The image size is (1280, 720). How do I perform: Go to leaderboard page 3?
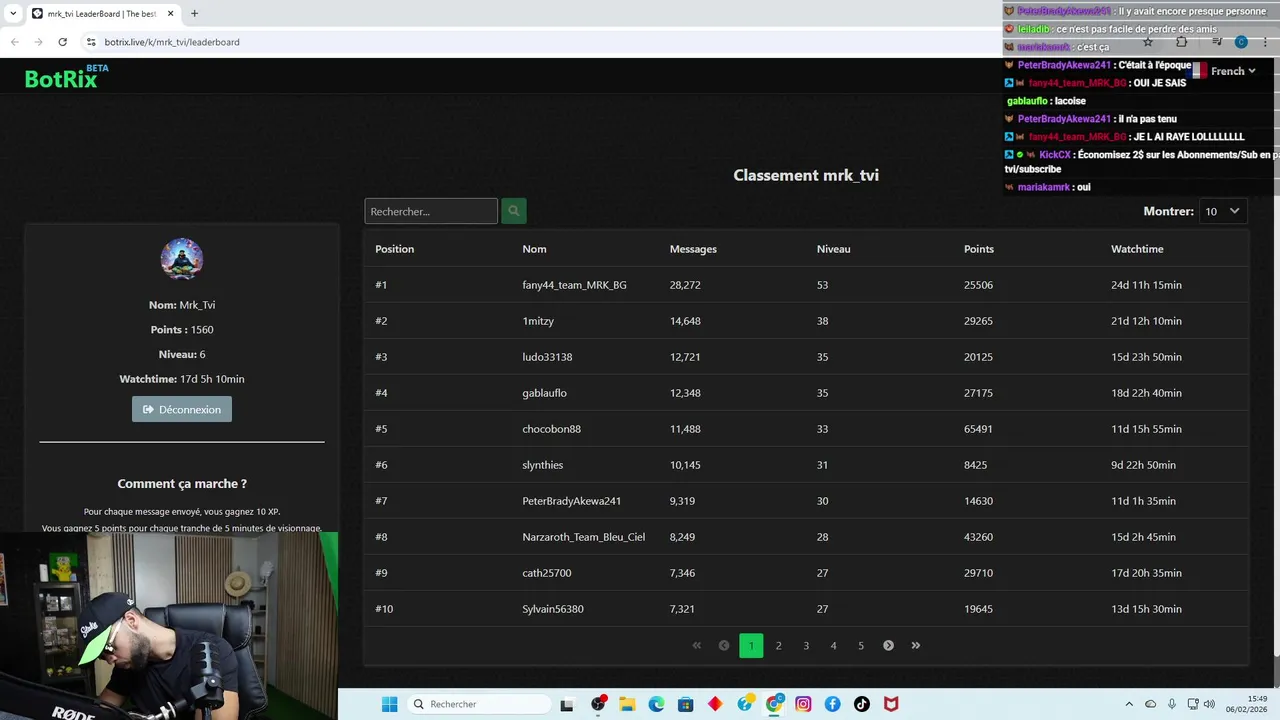pos(806,645)
